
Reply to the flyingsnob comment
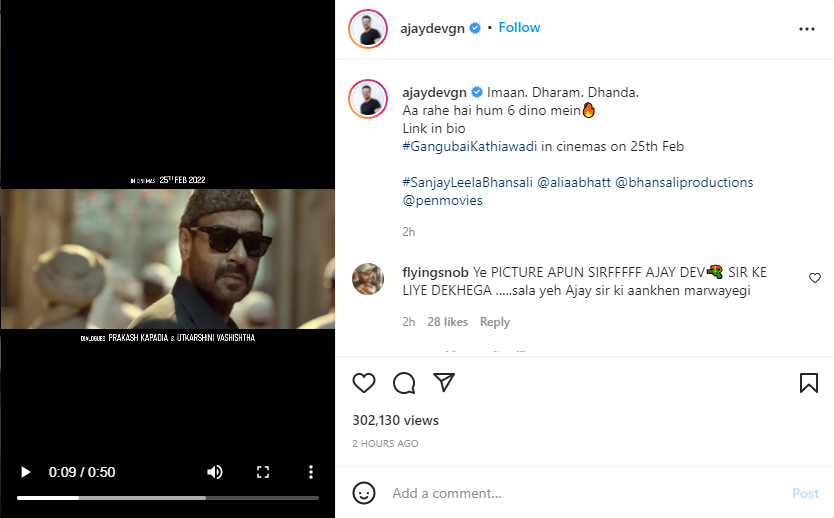(494, 322)
